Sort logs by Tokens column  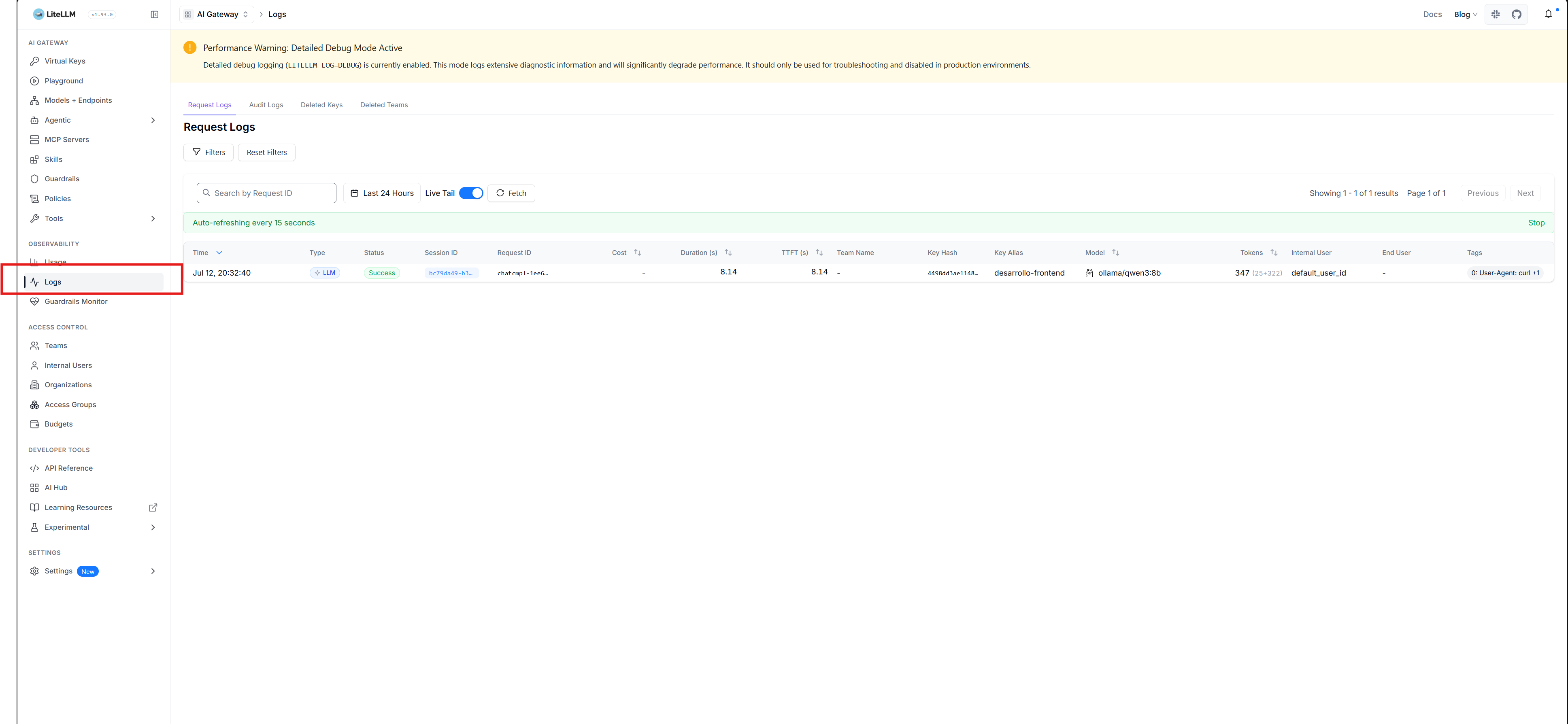[x=1273, y=253]
